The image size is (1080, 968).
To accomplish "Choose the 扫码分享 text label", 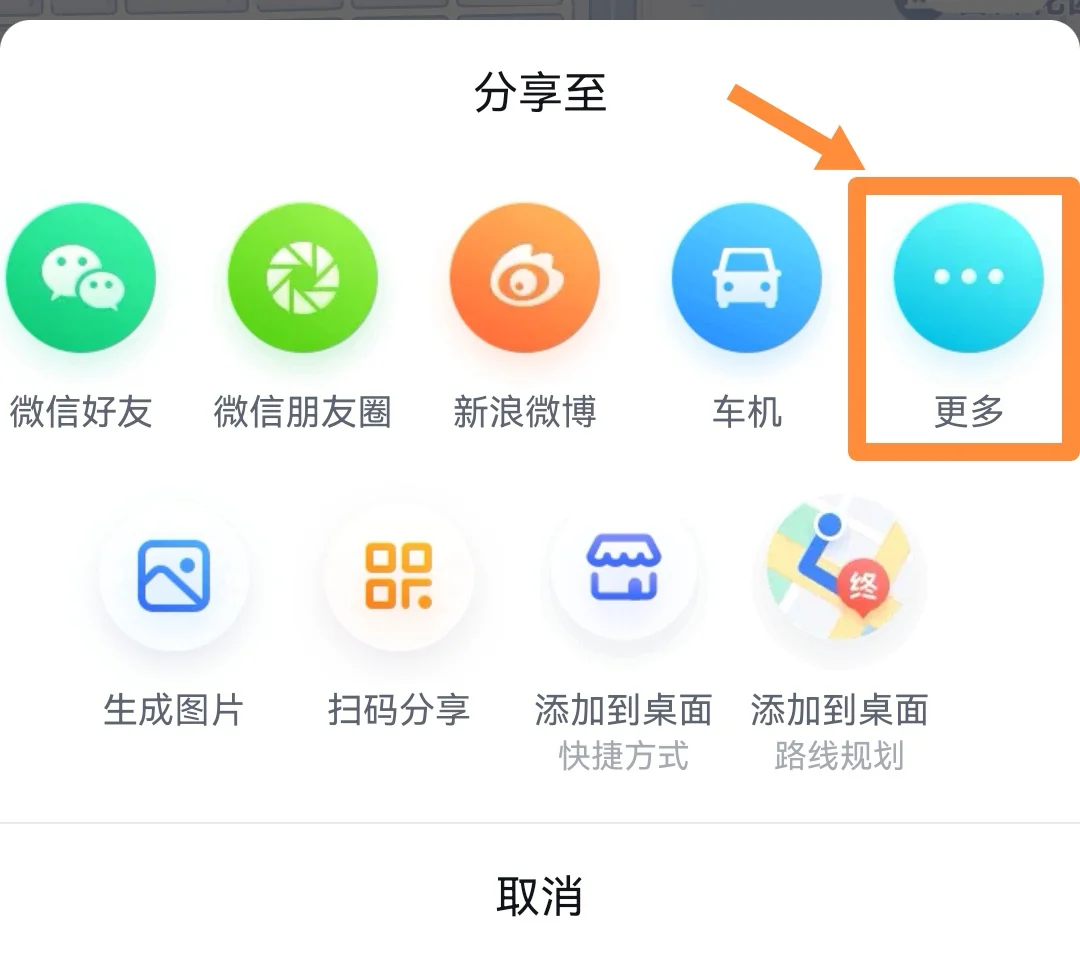I will coord(399,710).
